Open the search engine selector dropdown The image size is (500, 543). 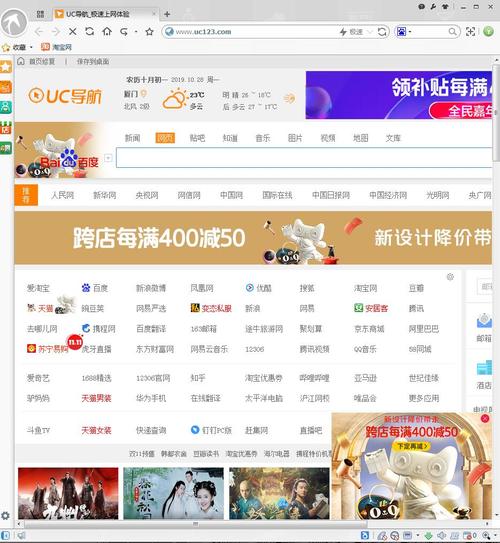point(410,32)
